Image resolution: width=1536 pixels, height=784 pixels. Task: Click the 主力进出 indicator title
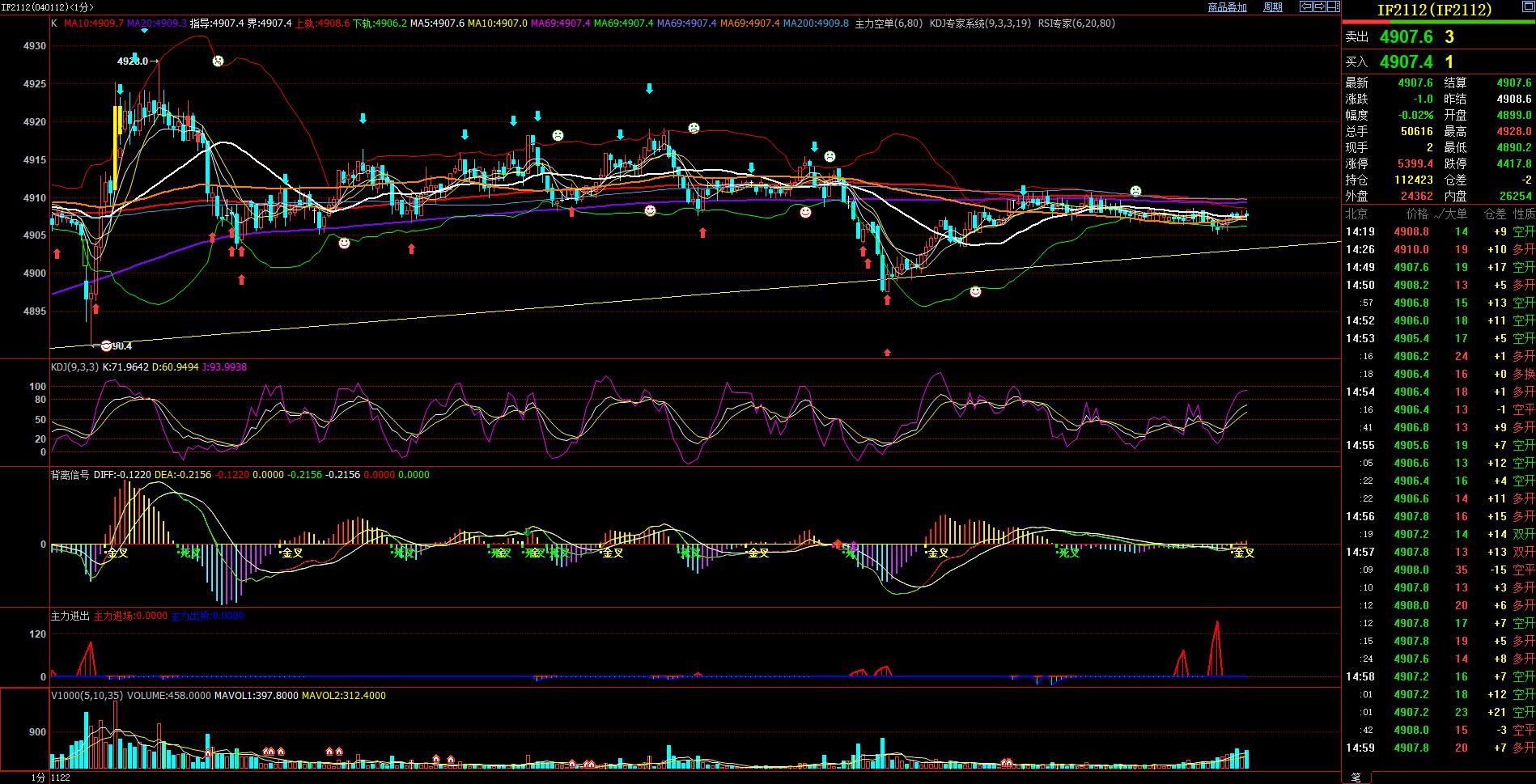(70, 616)
